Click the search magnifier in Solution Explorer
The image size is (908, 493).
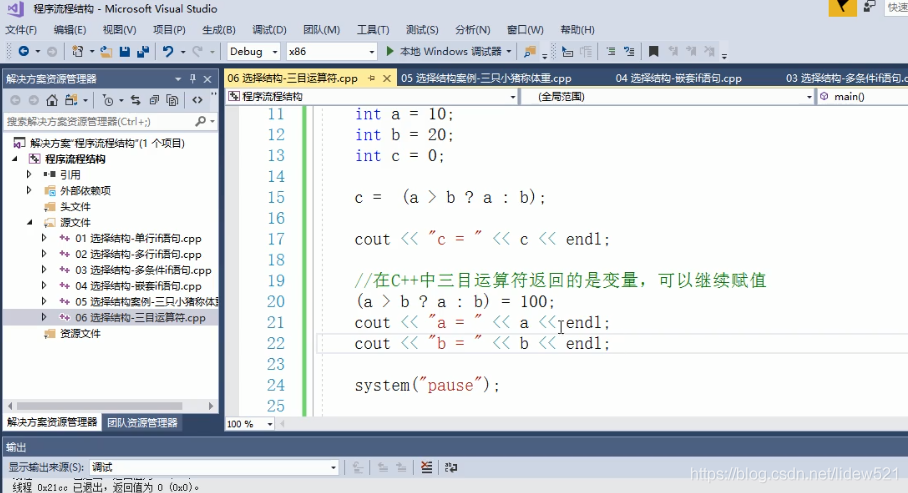tap(200, 121)
